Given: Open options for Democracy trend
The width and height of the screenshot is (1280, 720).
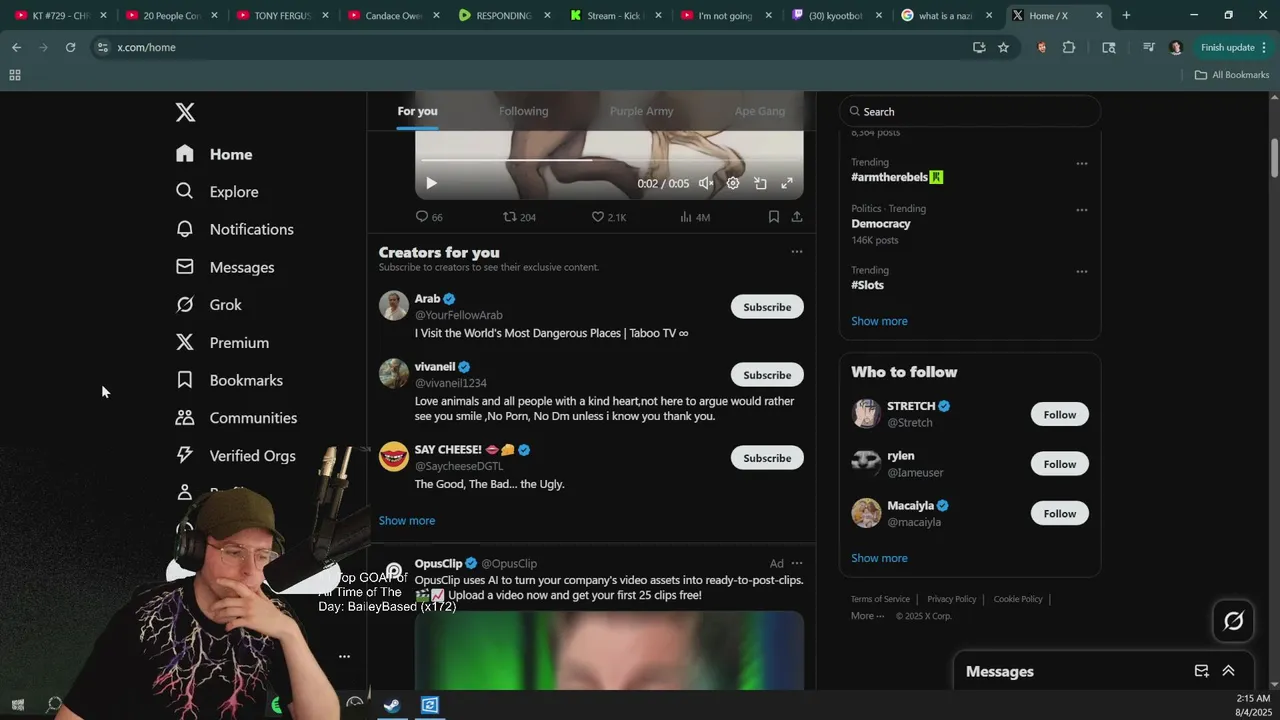Looking at the screenshot, I should coord(1082,210).
